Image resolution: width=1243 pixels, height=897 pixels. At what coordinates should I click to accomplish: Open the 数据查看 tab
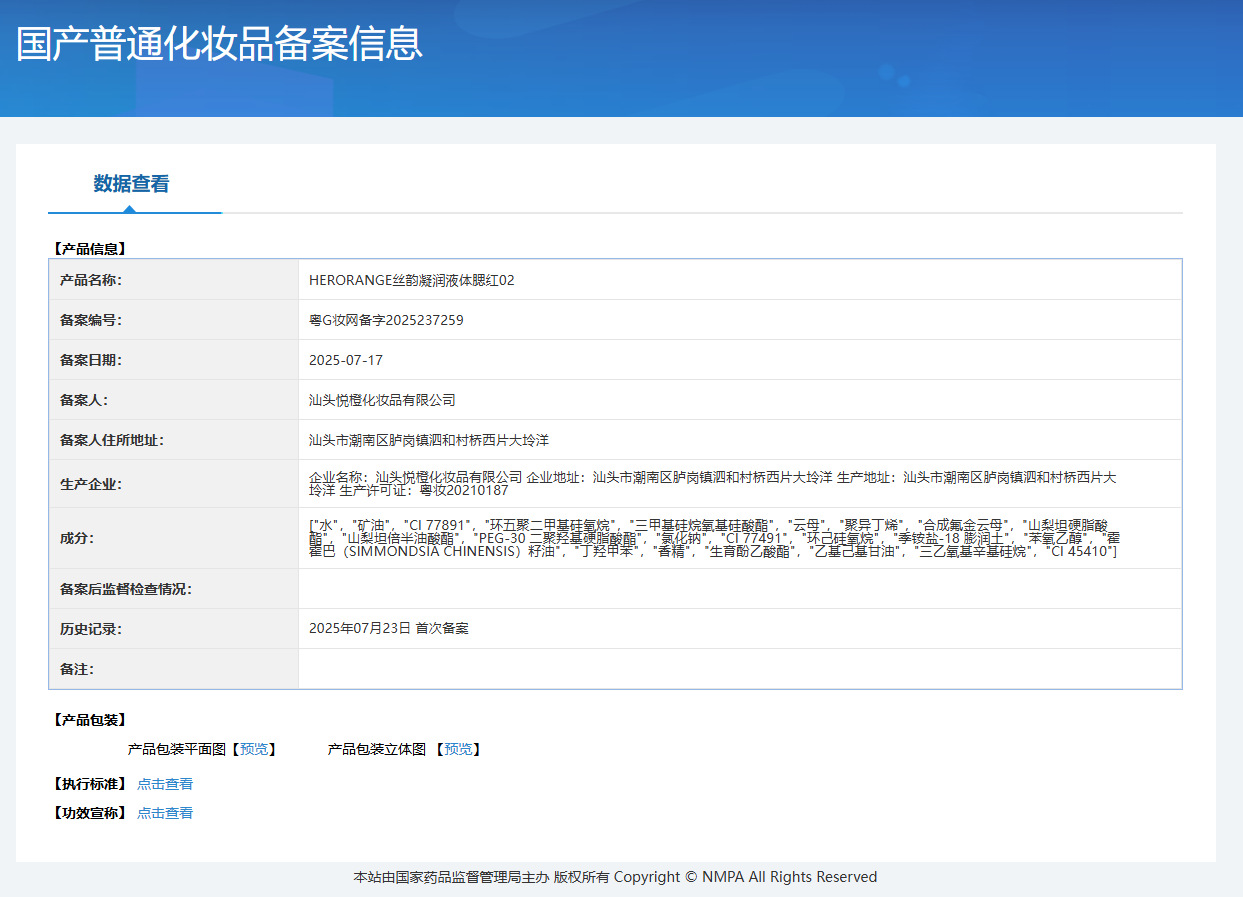pyautogui.click(x=132, y=184)
